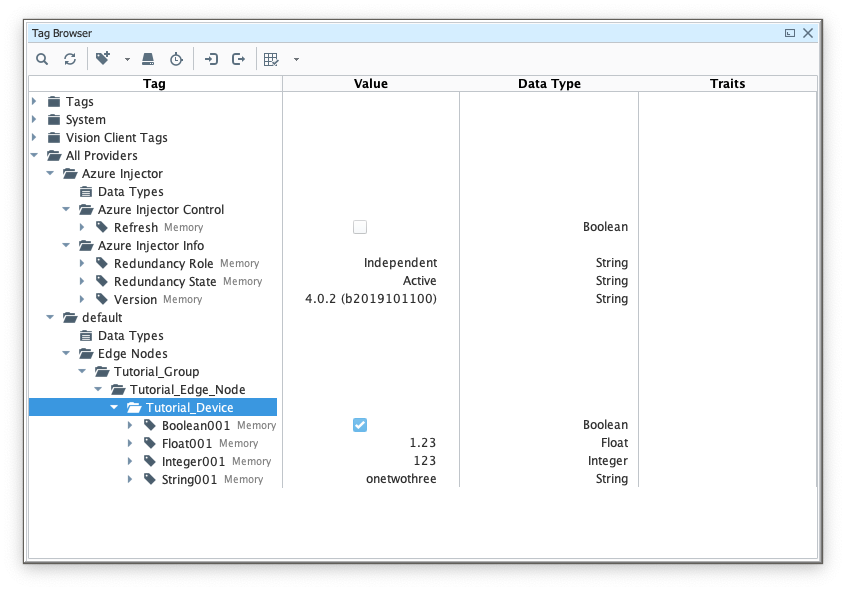Click the stopwatch scan class icon
The width and height of the screenshot is (846, 591).
pos(176,59)
